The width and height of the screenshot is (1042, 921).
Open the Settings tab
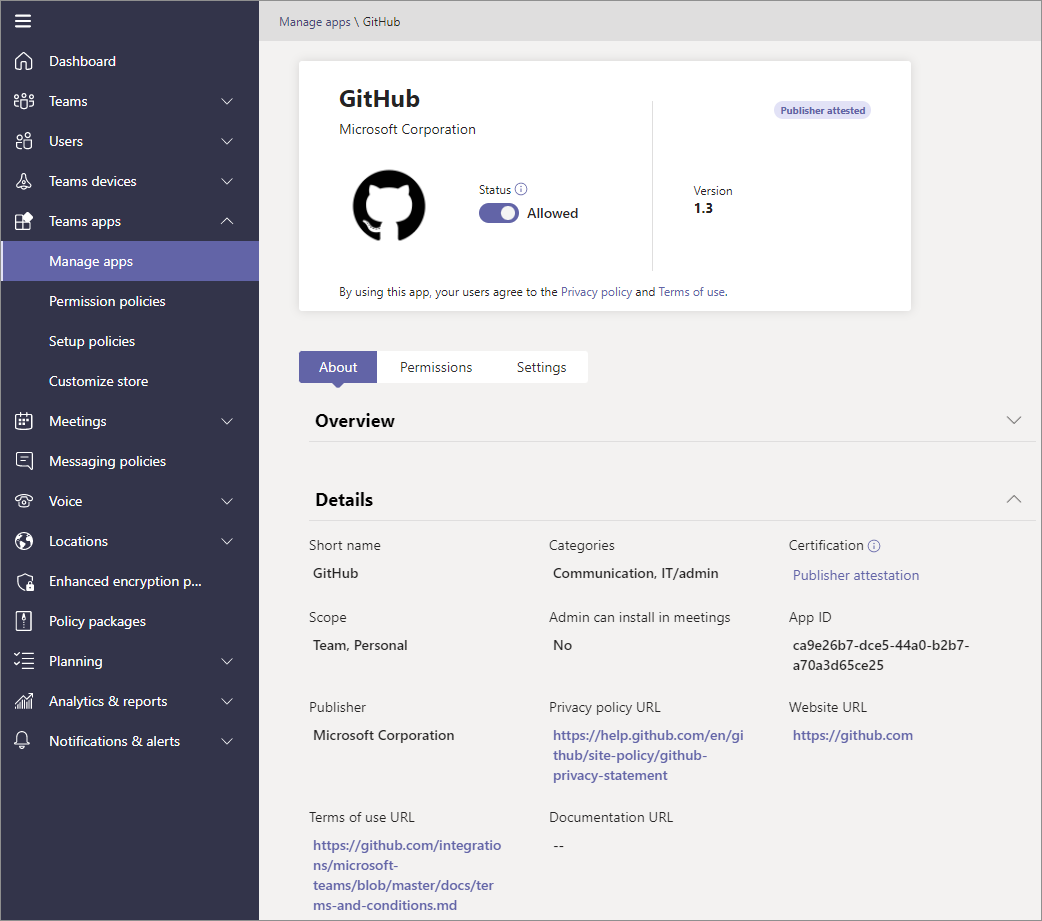542,367
